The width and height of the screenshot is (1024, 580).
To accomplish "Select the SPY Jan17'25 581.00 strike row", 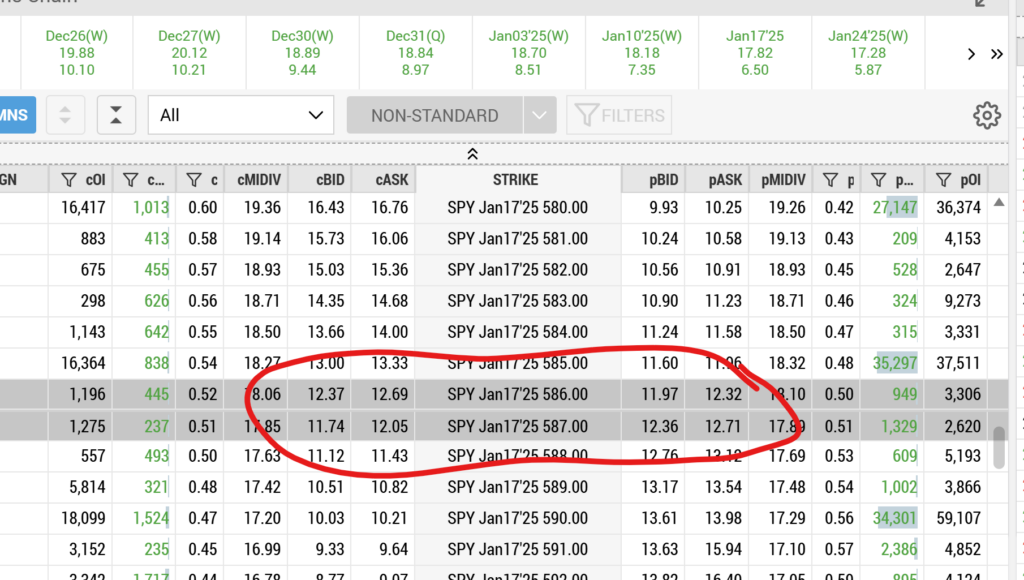I will coord(518,239).
